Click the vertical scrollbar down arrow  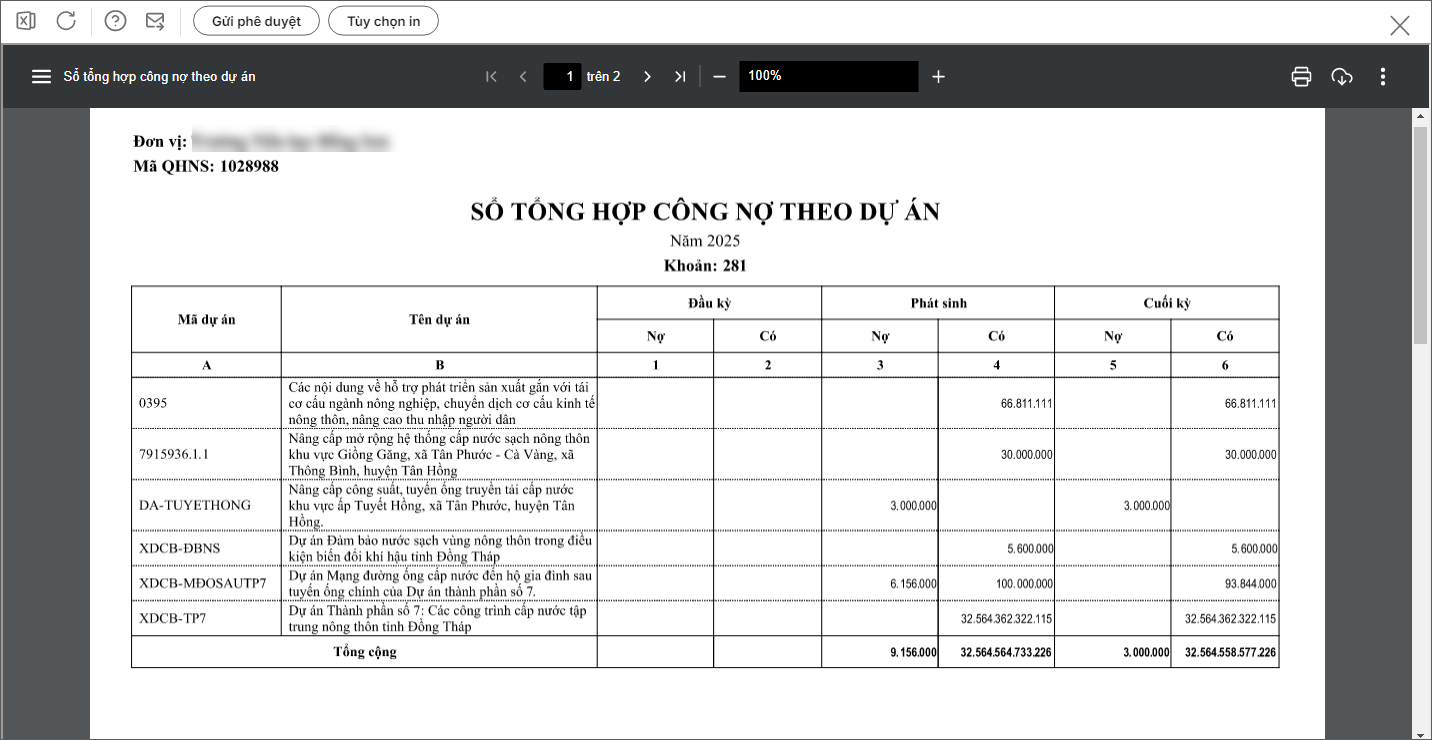coord(1420,733)
